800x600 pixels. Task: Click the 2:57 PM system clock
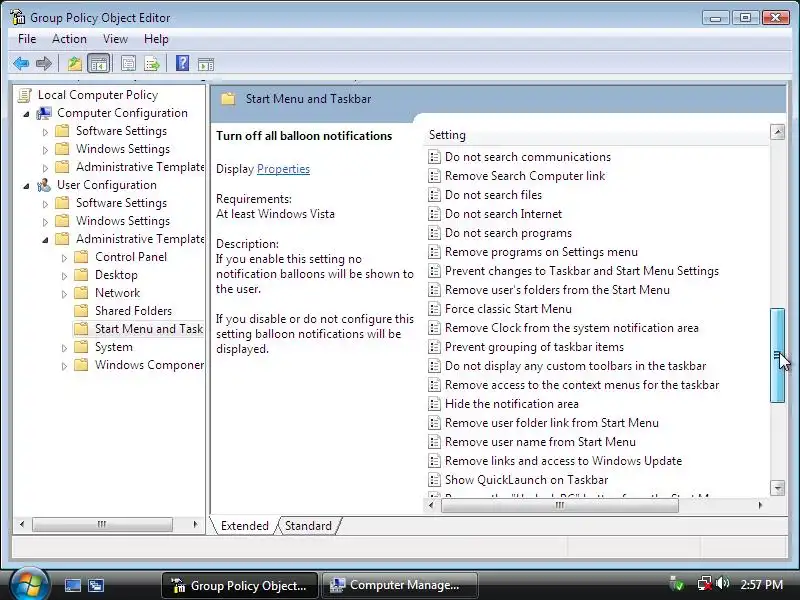[761, 584]
